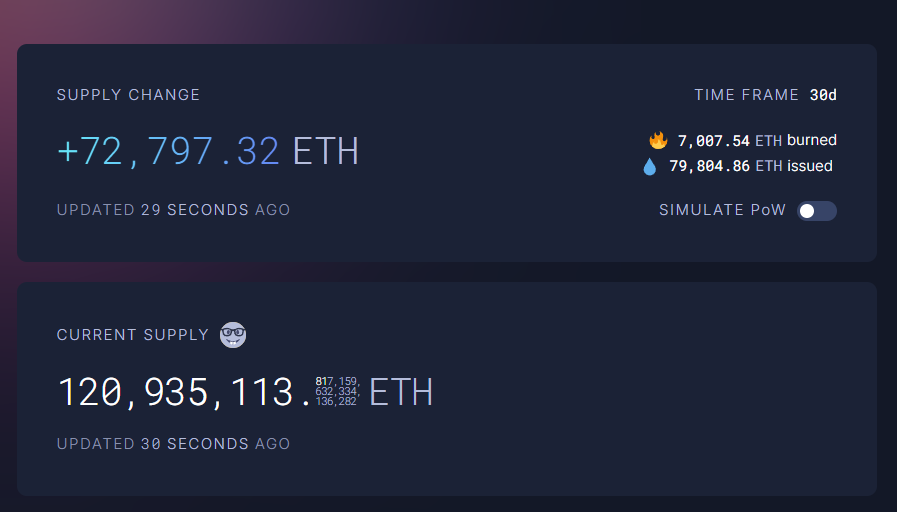The image size is (897, 512).
Task: Click the Updated 30 seconds ago text
Action: point(173,444)
